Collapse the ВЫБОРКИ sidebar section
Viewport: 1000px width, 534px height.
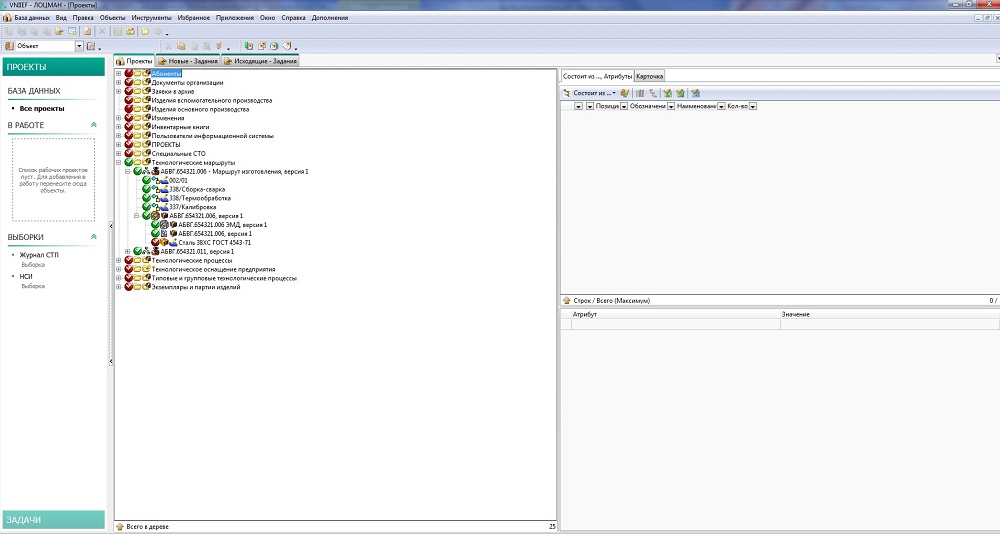[x=94, y=237]
